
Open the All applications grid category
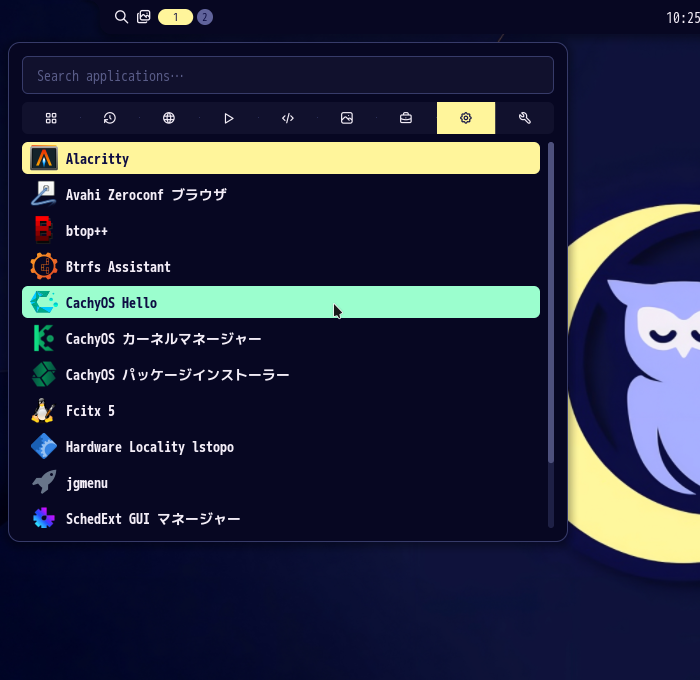pyautogui.click(x=51, y=118)
